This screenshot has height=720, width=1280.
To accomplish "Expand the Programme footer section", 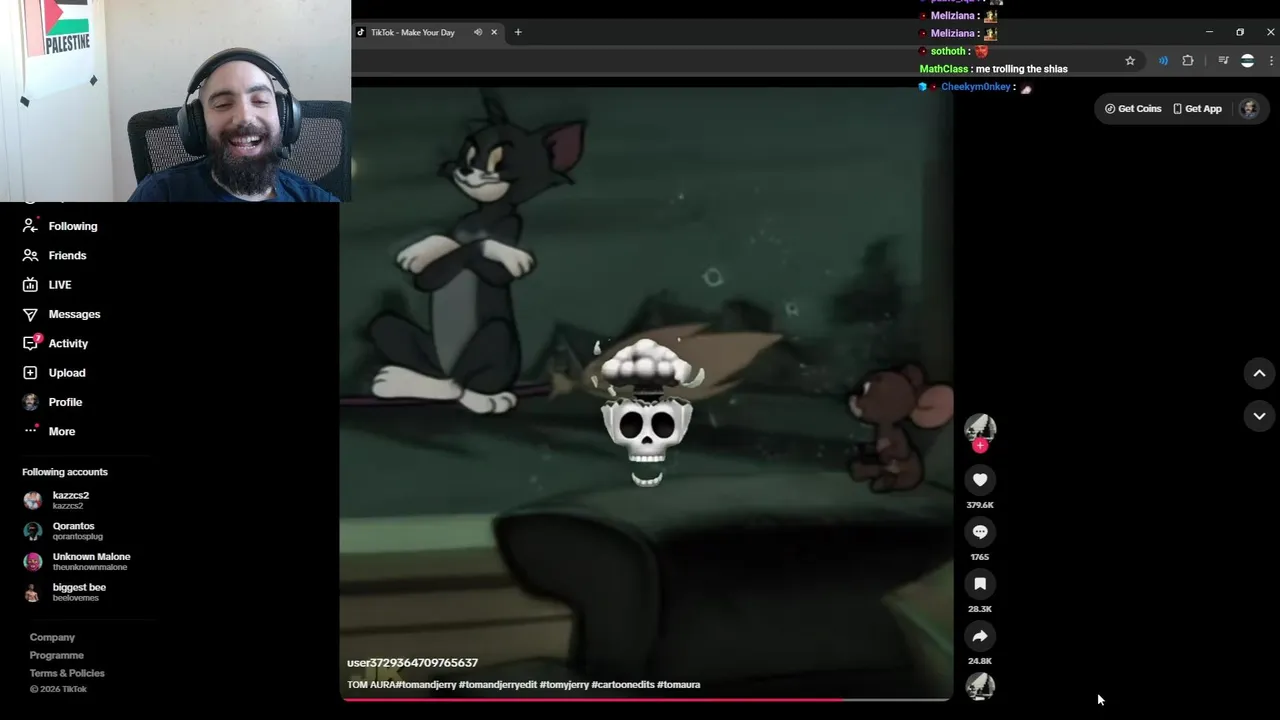I will tap(57, 655).
